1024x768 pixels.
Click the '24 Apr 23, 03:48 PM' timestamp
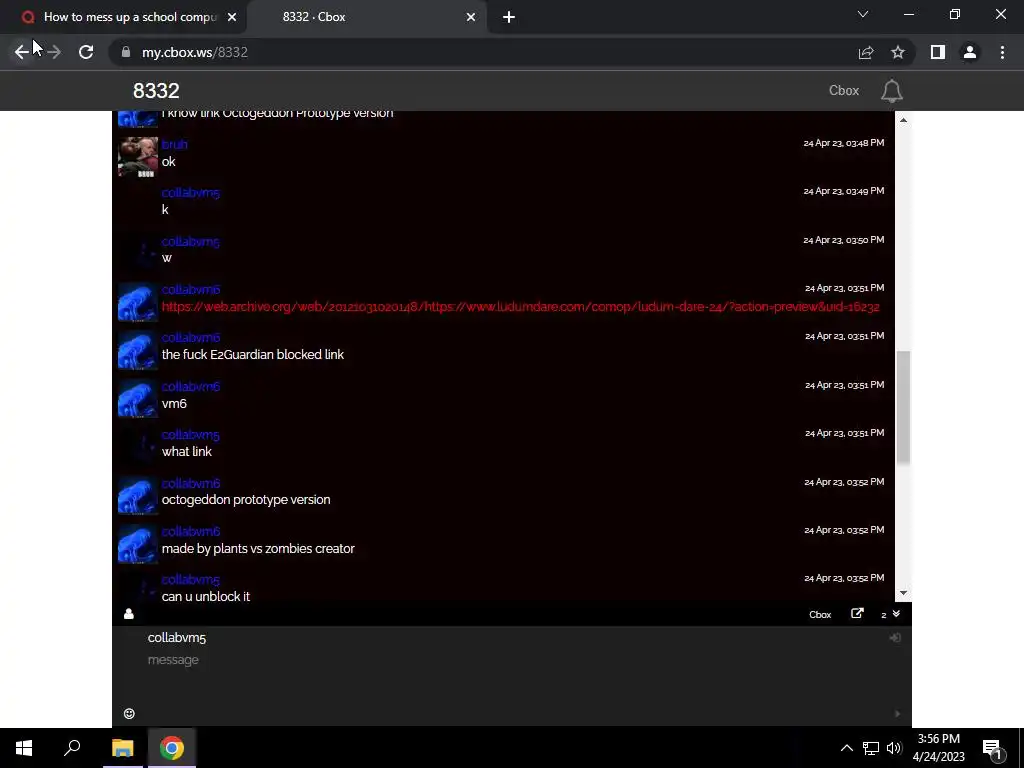(x=844, y=142)
